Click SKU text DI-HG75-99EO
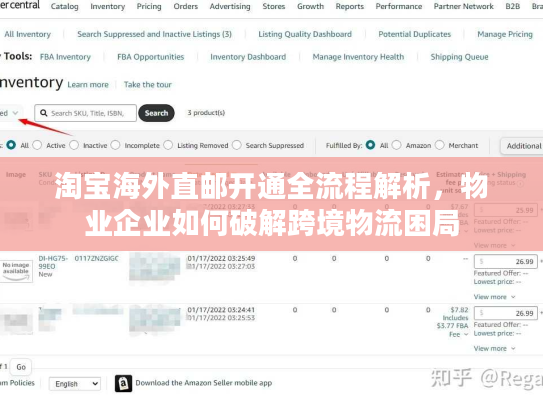 coord(53,262)
